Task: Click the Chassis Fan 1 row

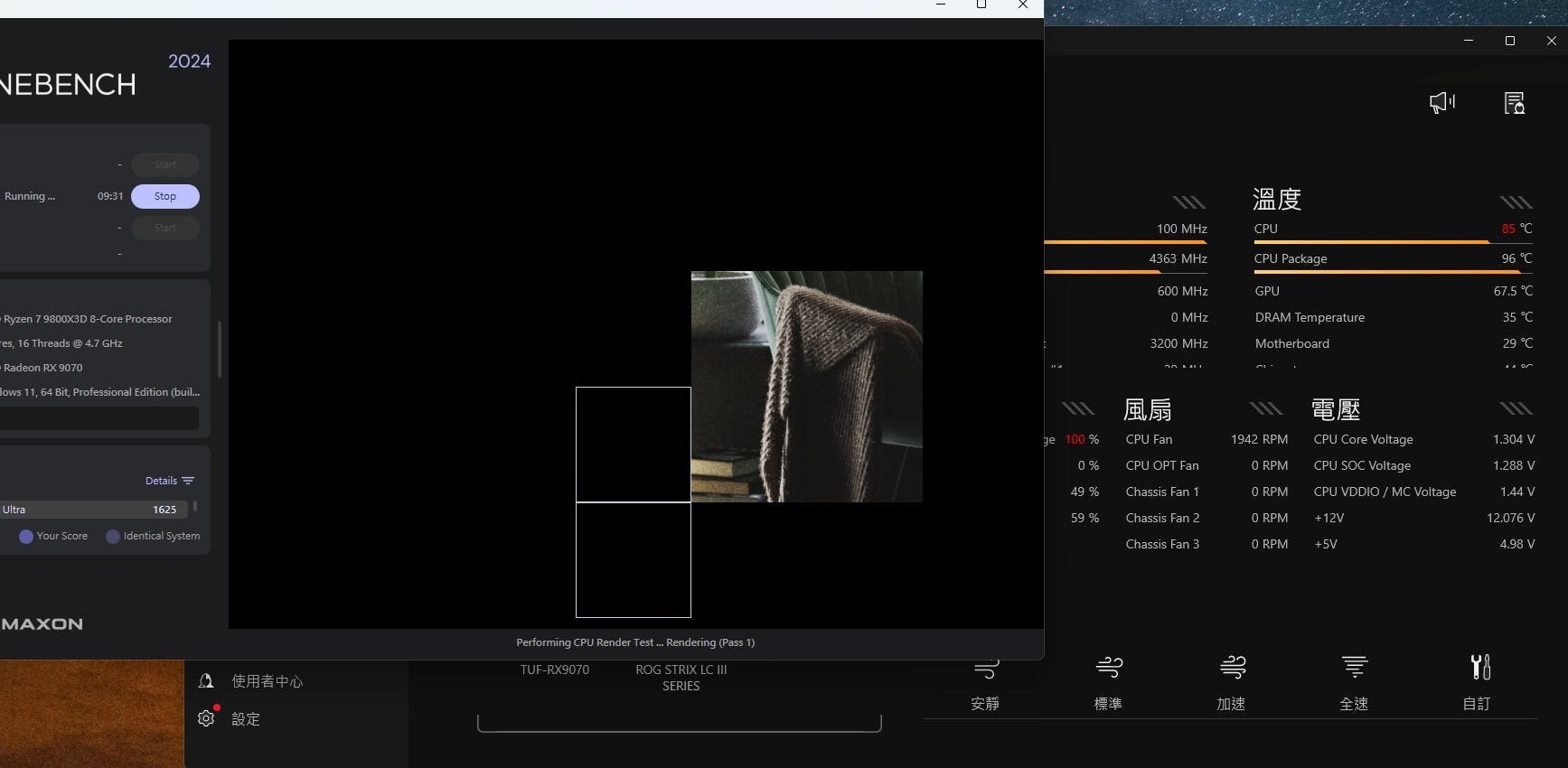Action: coord(1207,492)
